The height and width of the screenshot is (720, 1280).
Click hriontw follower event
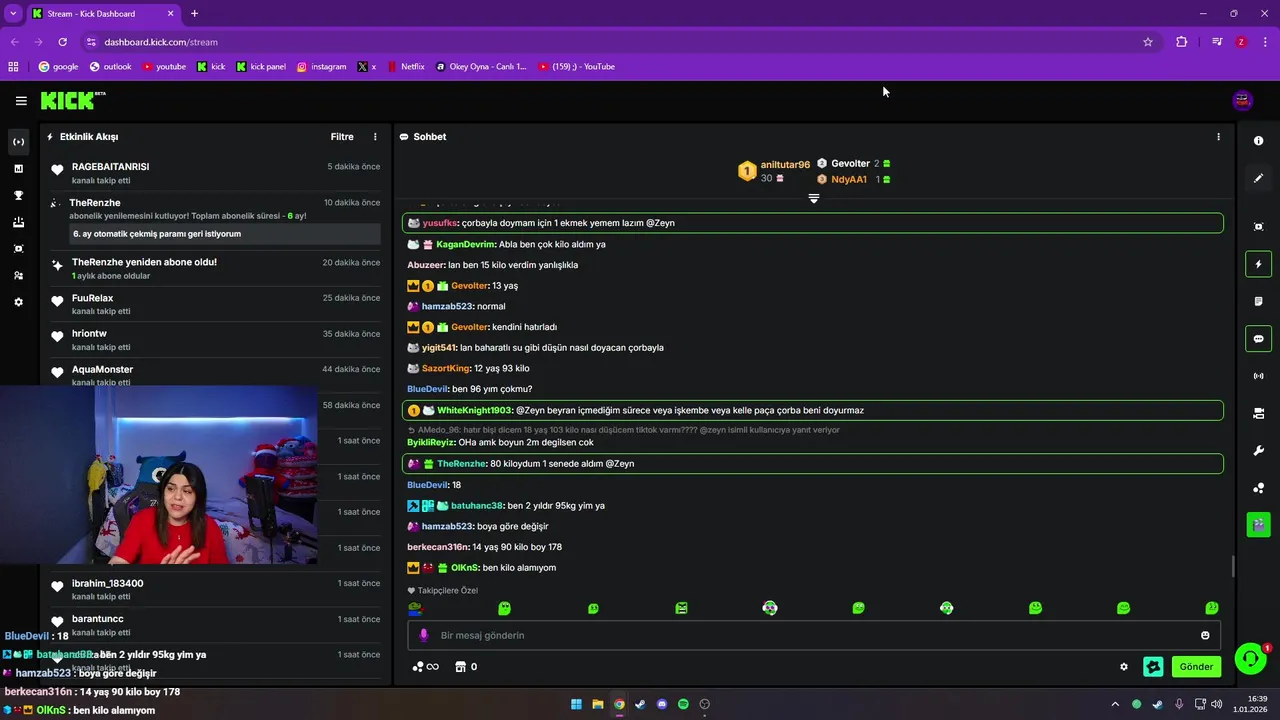tap(89, 334)
